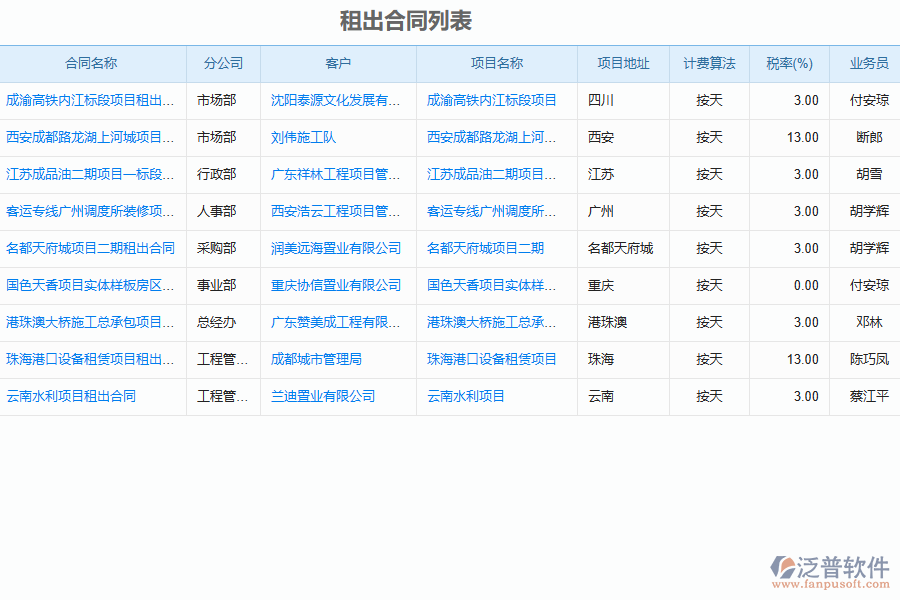Click the 泛普软件 logo icon
This screenshot has width=900, height=600.
click(782, 567)
